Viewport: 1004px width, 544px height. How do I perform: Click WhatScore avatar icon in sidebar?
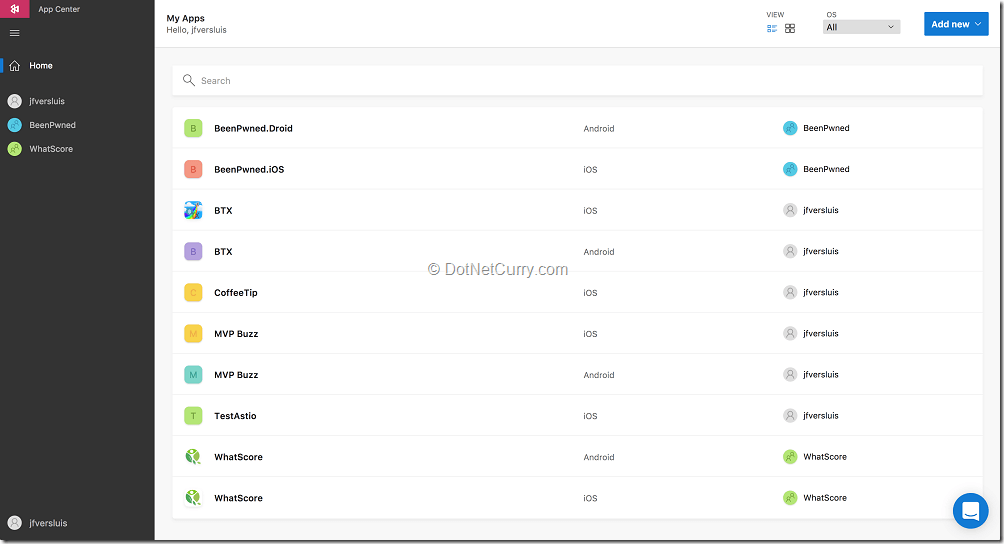(x=14, y=148)
